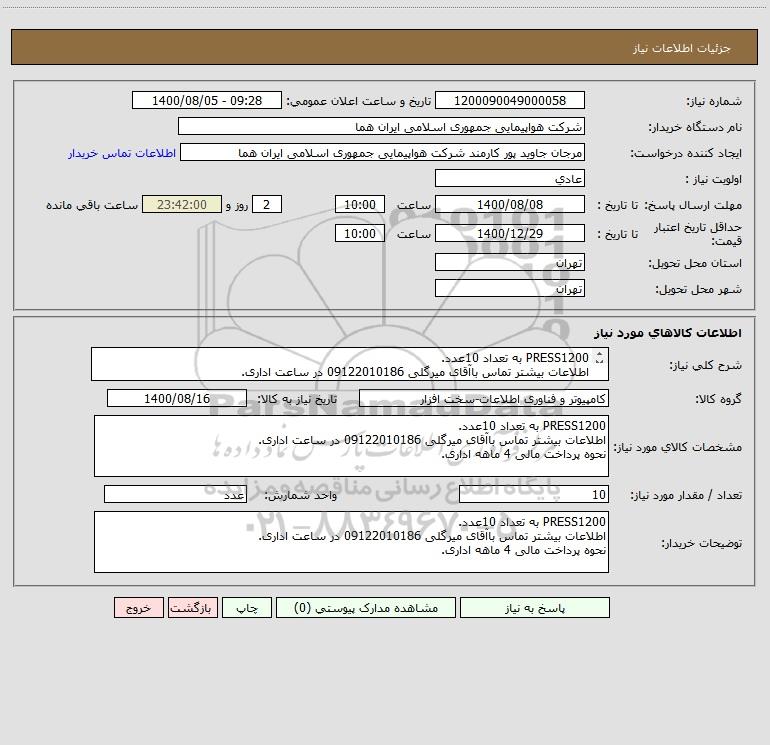Click the delivery province field 'تهران'
Image resolution: width=770 pixels, height=745 pixels.
point(510,262)
